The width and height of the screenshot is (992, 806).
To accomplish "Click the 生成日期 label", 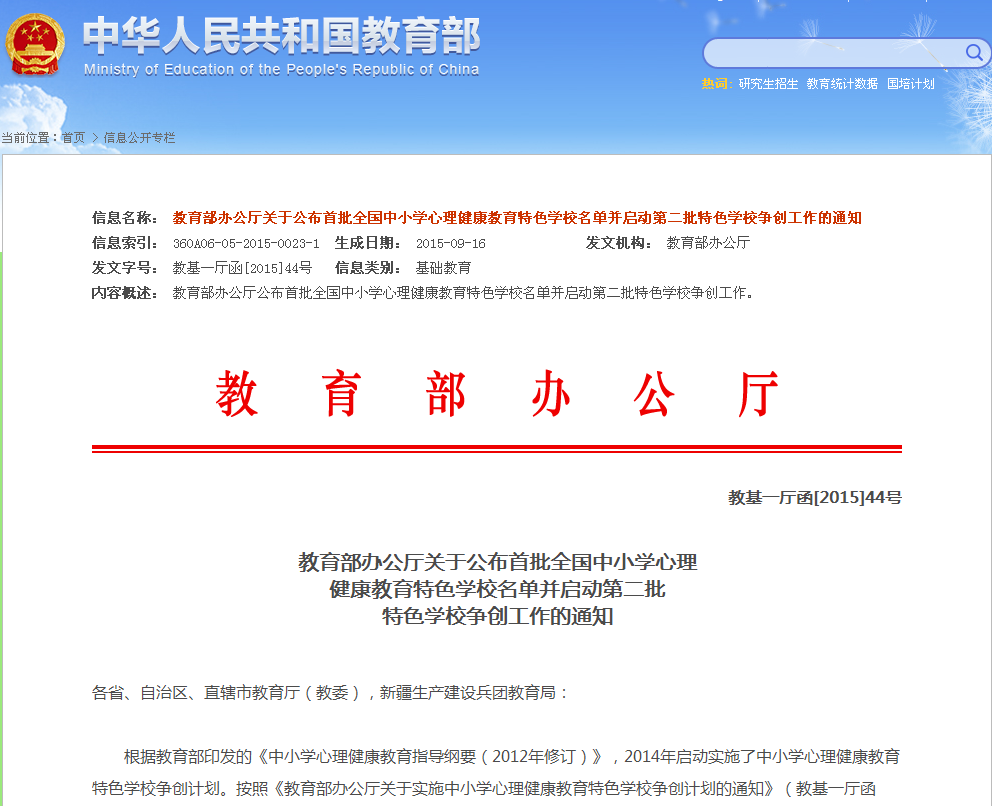I will (368, 243).
